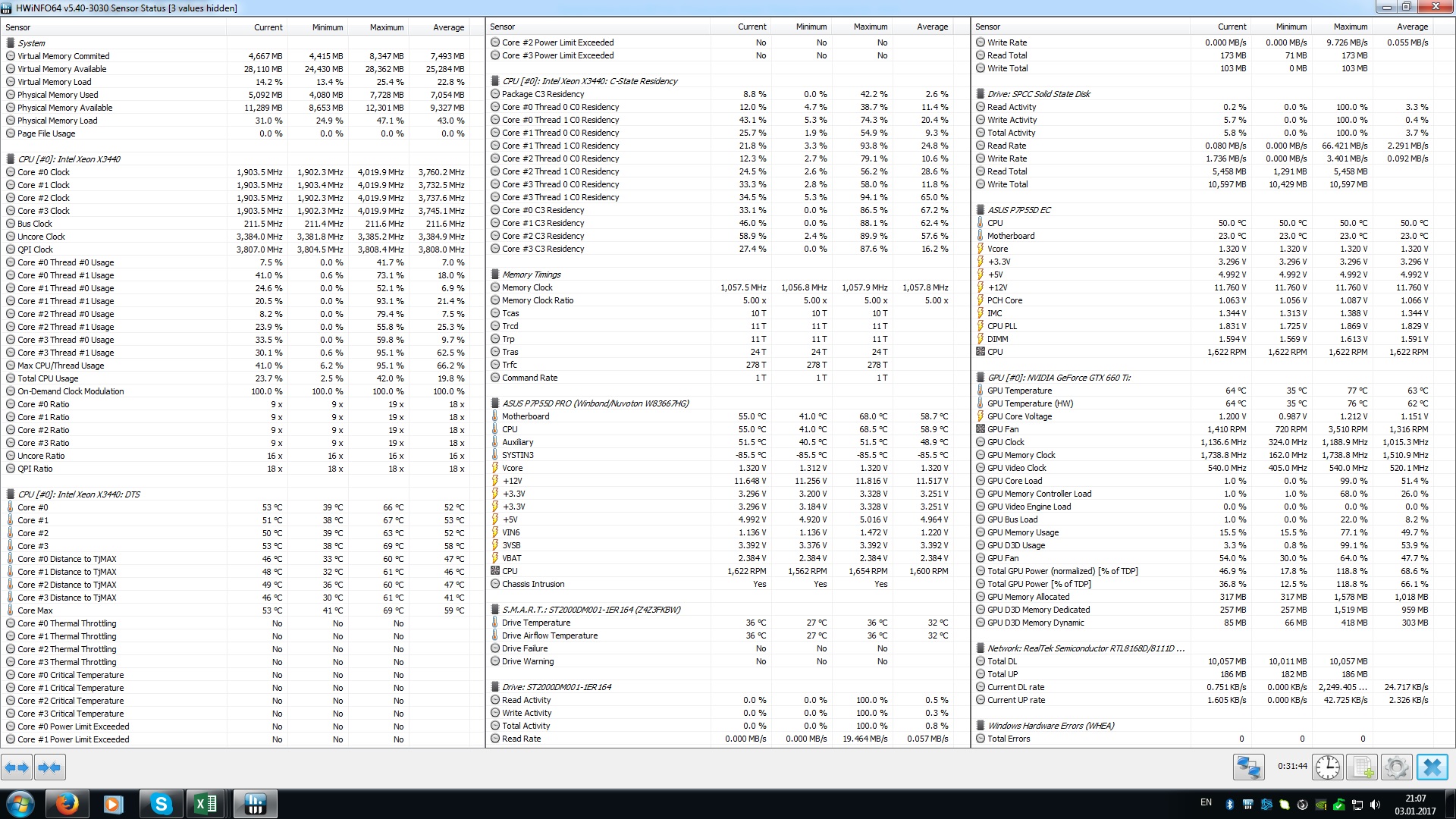Click the shrink columns arrows button
Image resolution: width=1456 pixels, height=819 pixels.
tap(49, 767)
